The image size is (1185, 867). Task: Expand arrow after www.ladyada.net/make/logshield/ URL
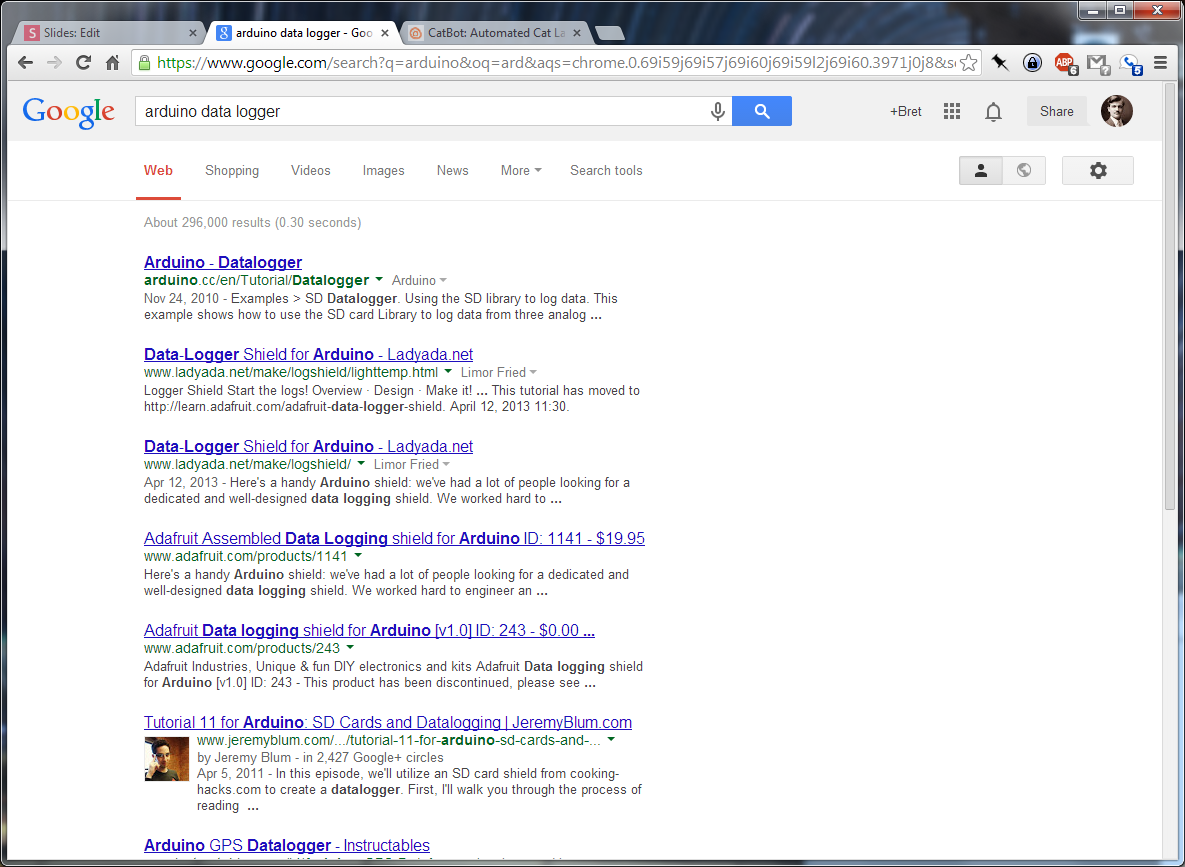(361, 463)
